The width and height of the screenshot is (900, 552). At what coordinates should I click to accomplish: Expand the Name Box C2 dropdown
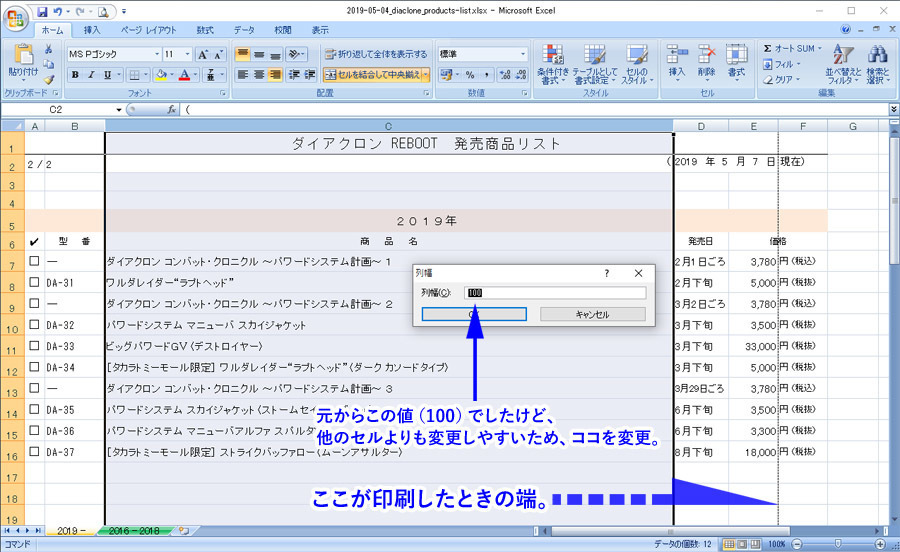(119, 110)
